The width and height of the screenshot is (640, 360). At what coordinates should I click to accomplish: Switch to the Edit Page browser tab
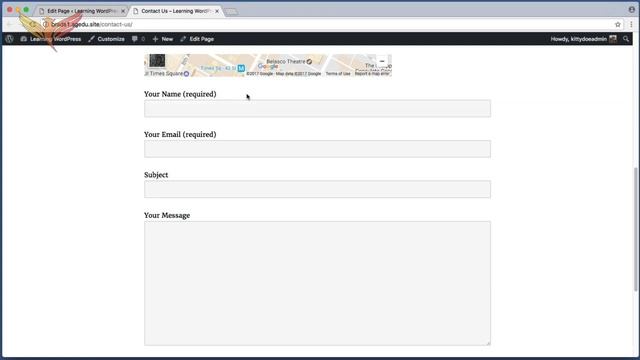[x=81, y=11]
